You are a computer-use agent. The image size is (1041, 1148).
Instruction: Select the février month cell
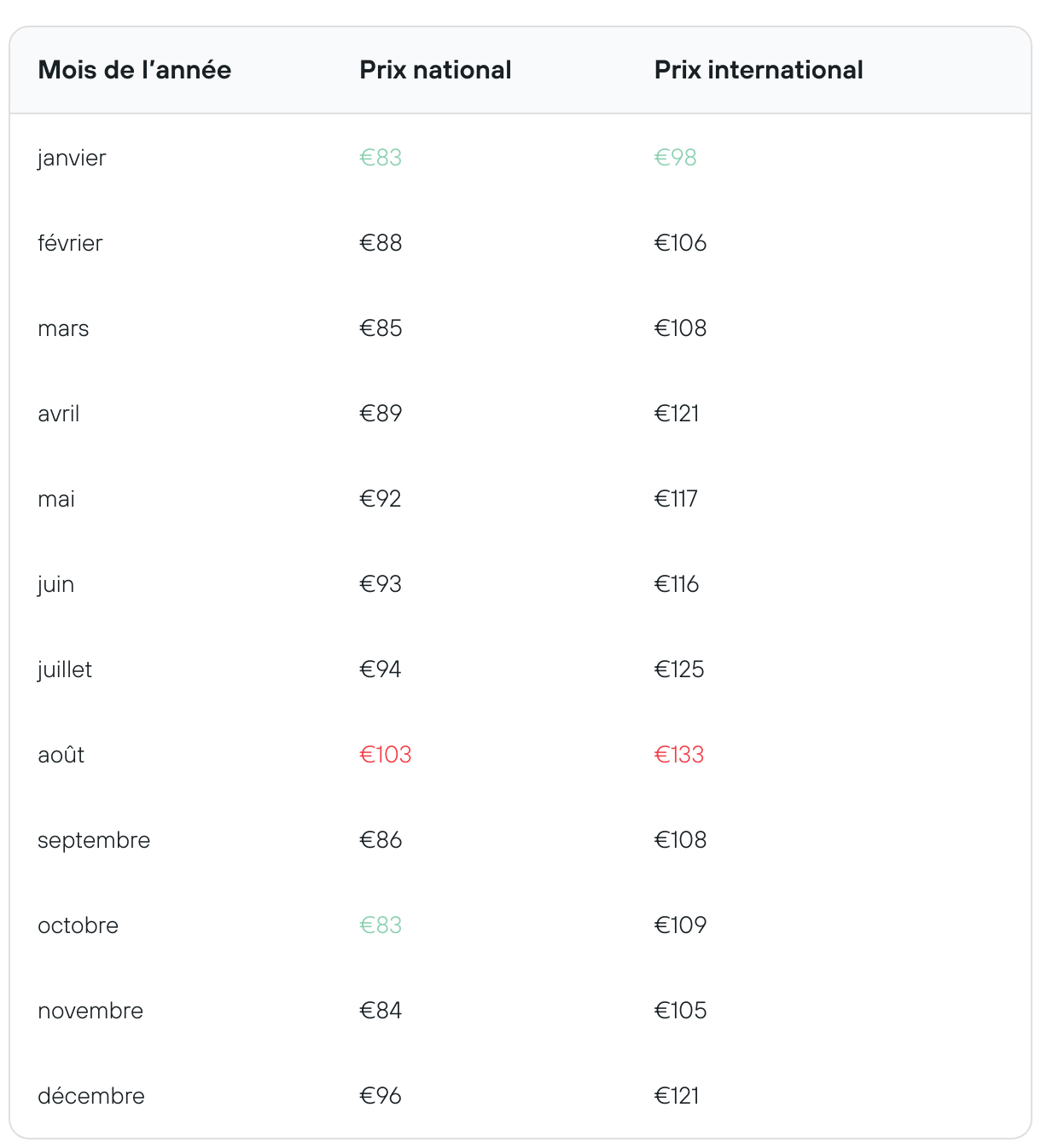tap(70, 243)
